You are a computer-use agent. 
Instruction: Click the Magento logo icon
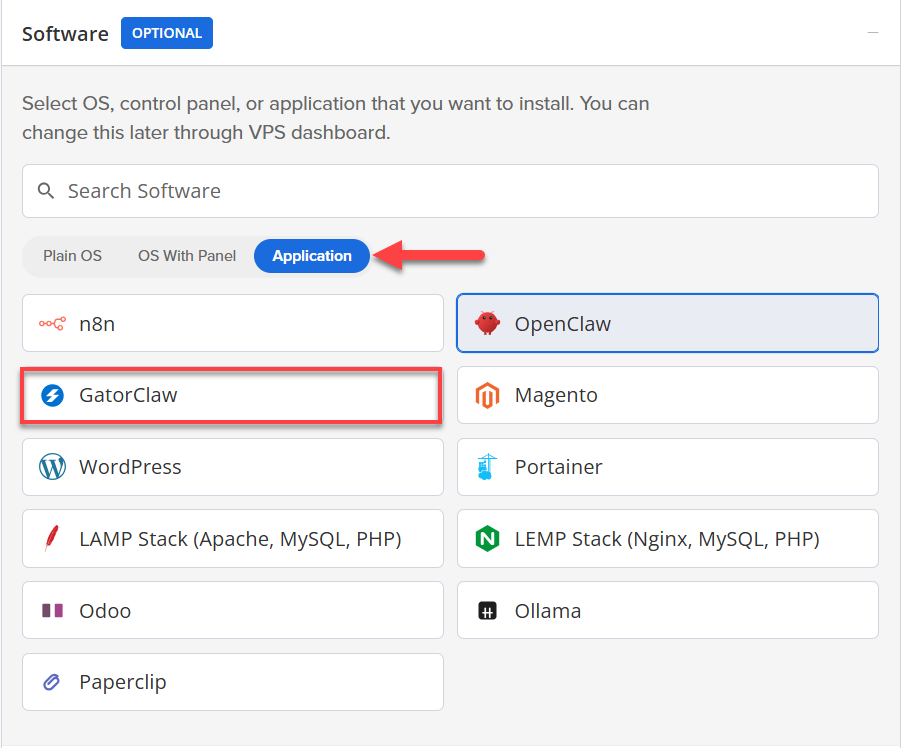point(487,395)
